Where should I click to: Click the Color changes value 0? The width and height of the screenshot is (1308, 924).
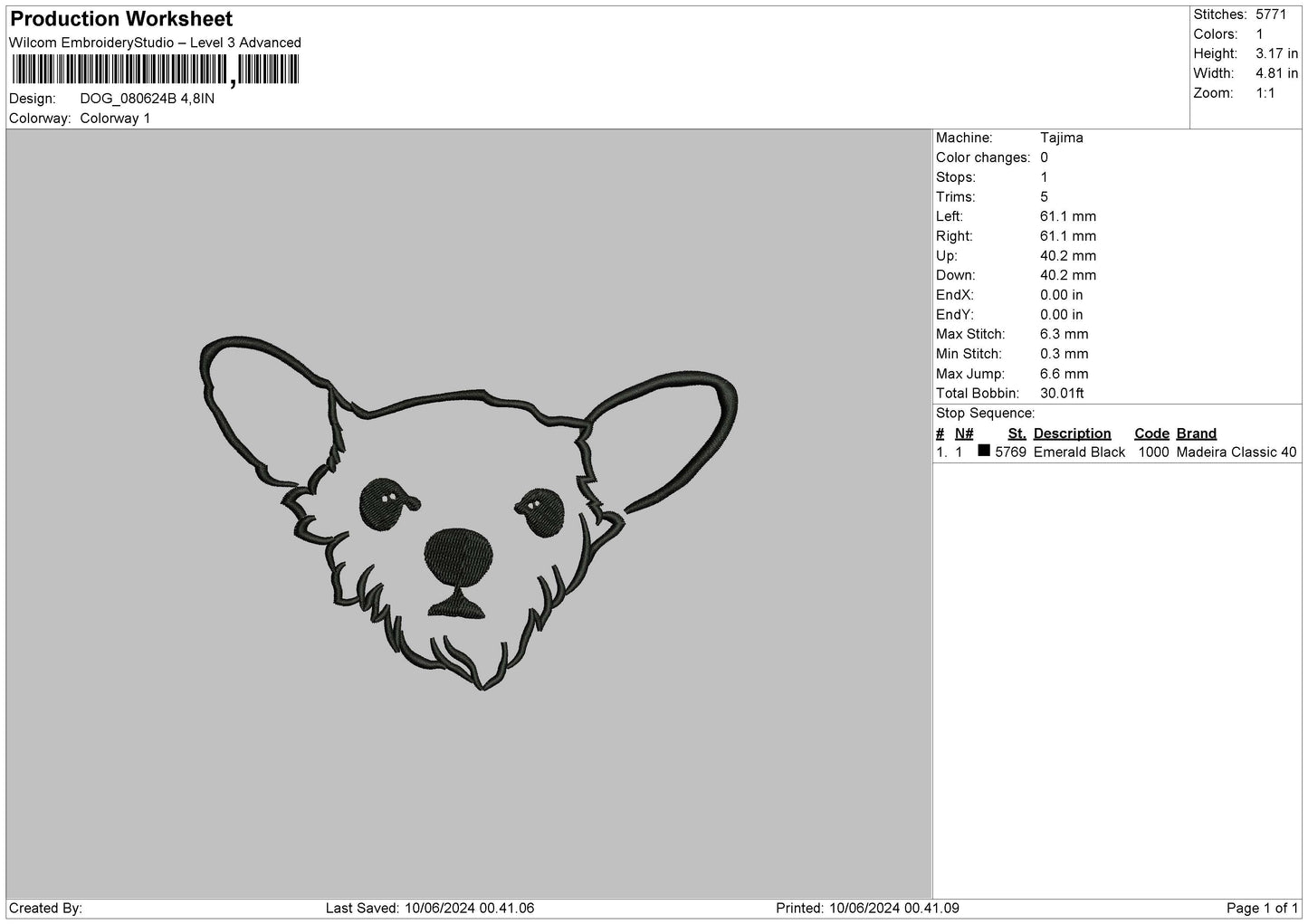pyautogui.click(x=1044, y=157)
